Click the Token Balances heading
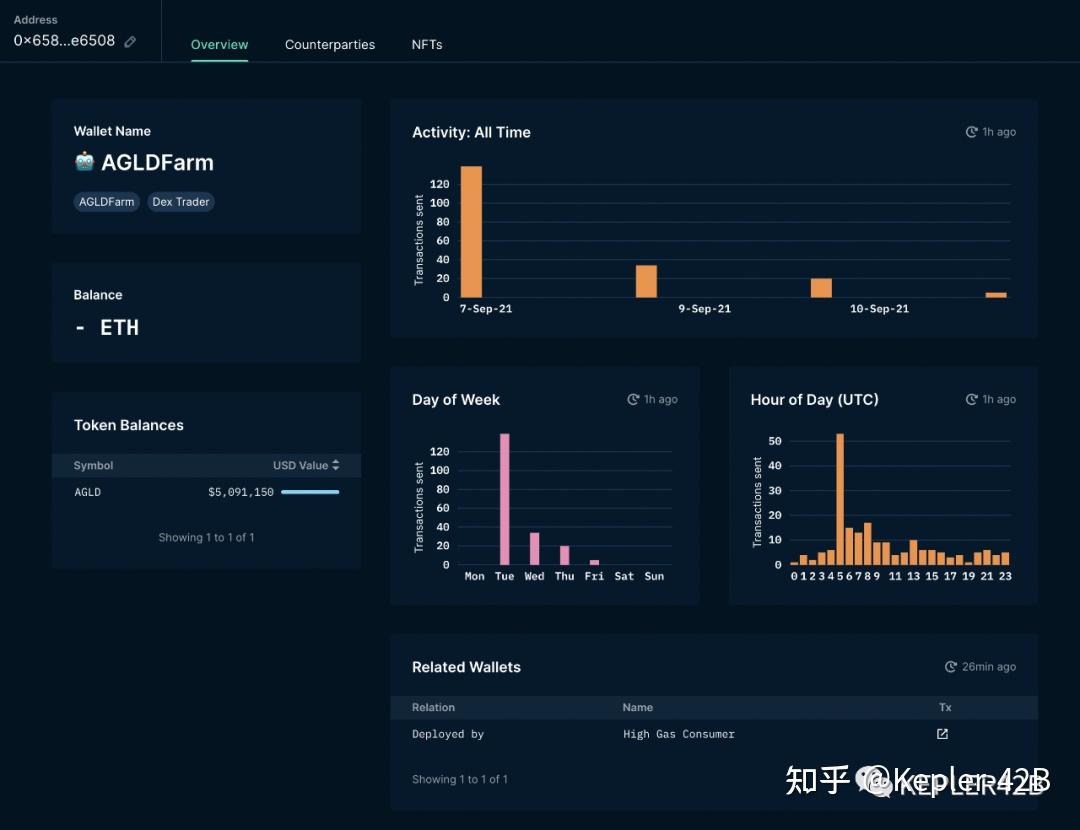This screenshot has width=1080, height=830. 129,426
